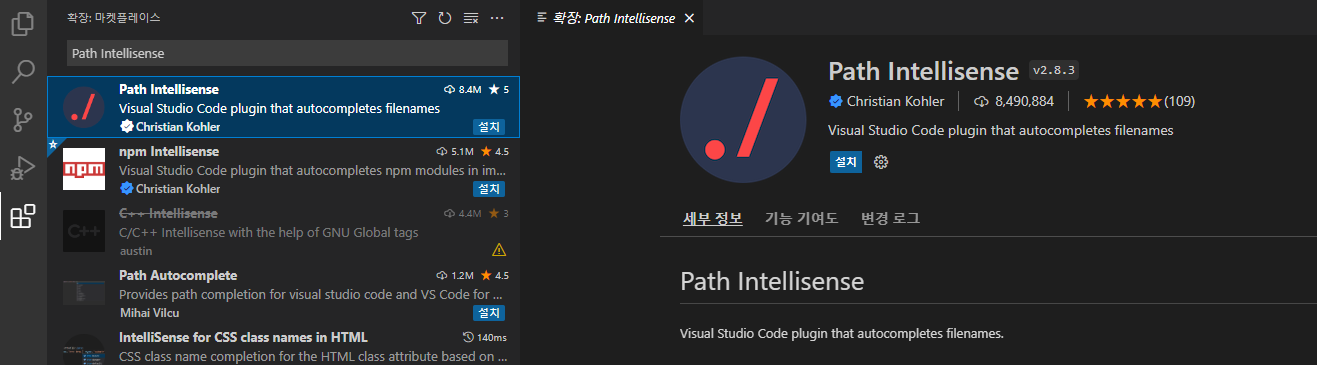The width and height of the screenshot is (1317, 365).
Task: Select the 세부 정보 tab
Action: pyautogui.click(x=713, y=218)
